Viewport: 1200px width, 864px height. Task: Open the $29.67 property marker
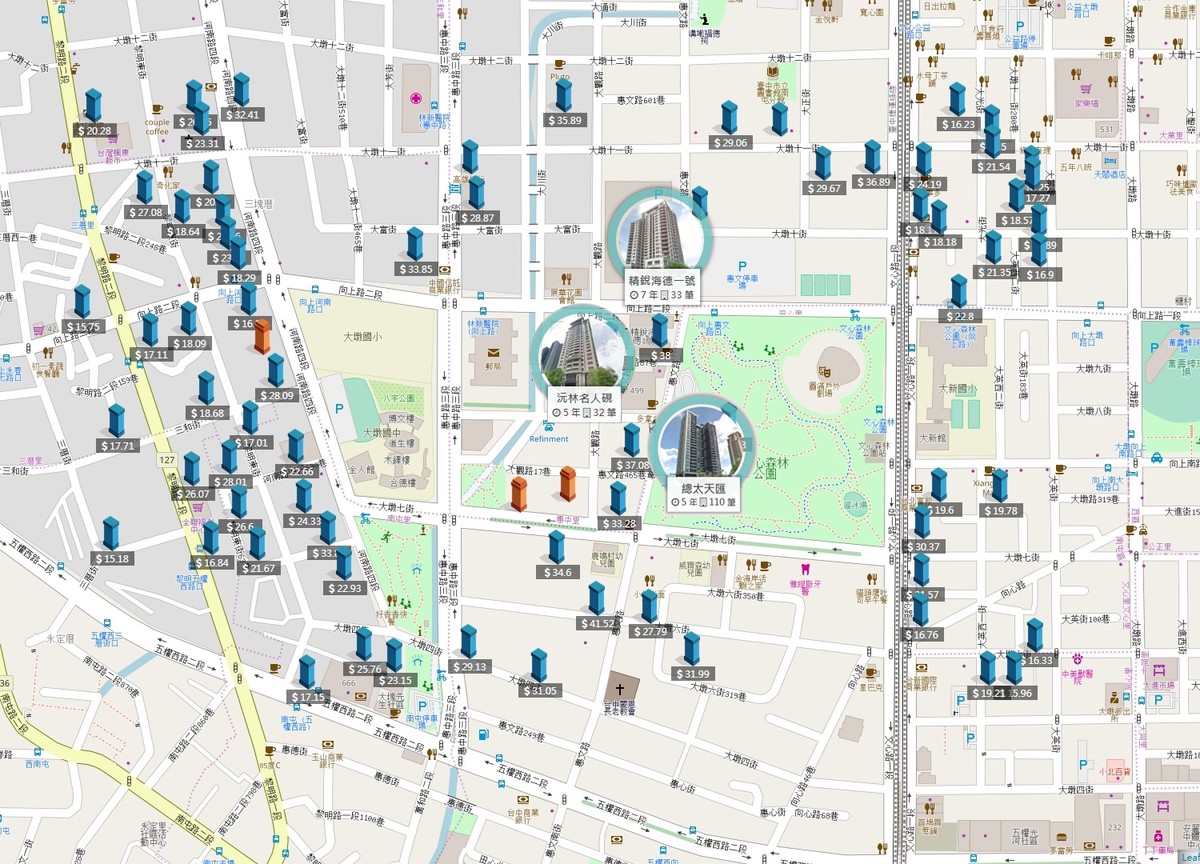823,164
